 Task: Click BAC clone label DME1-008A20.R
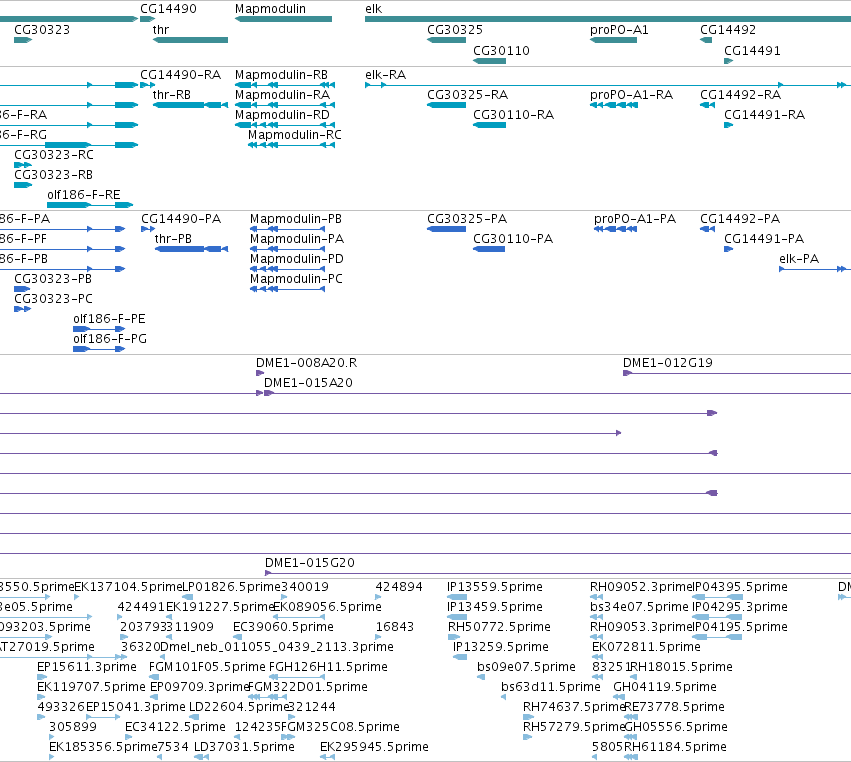(307, 363)
